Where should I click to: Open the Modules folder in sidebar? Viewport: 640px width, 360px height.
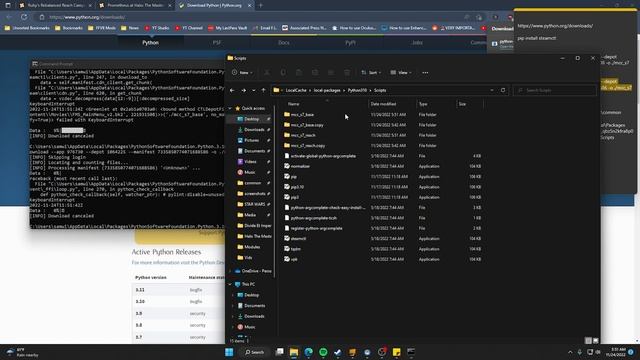click(x=252, y=247)
